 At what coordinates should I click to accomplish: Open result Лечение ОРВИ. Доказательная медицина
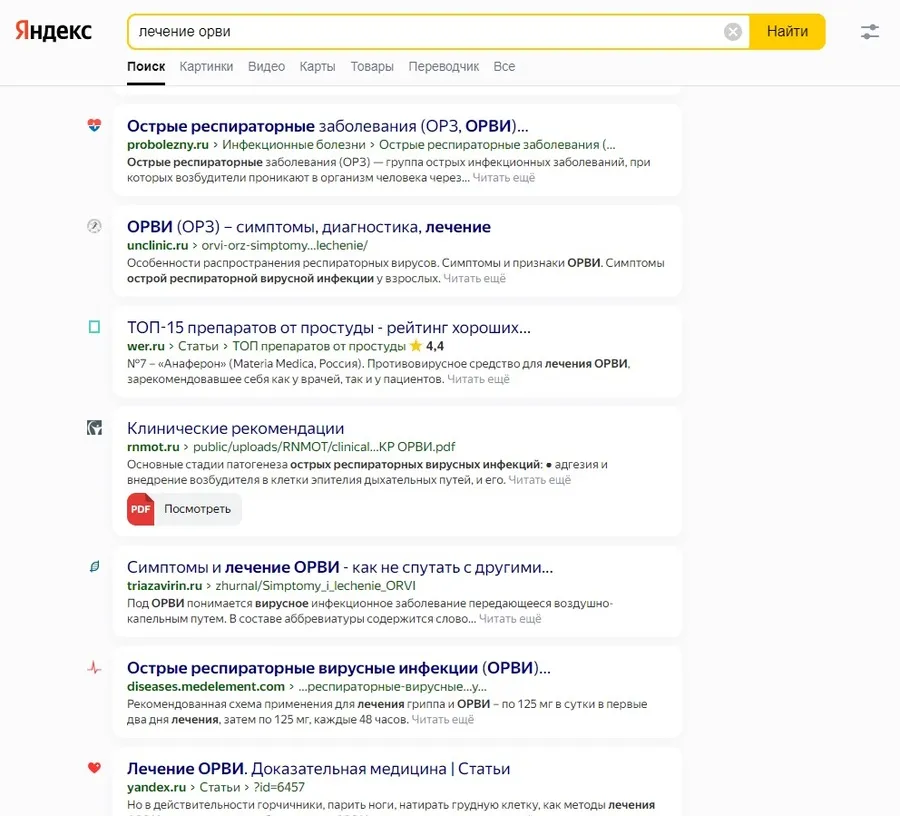(319, 768)
